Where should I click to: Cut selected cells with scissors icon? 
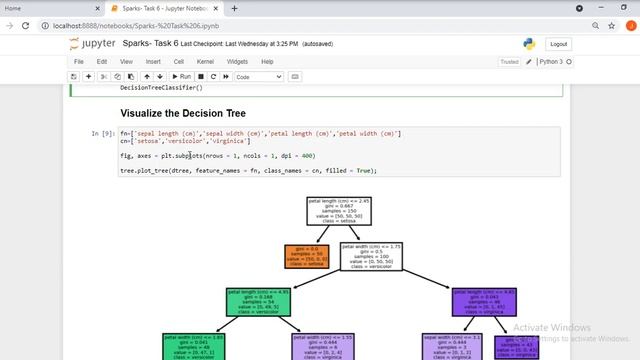[104, 77]
